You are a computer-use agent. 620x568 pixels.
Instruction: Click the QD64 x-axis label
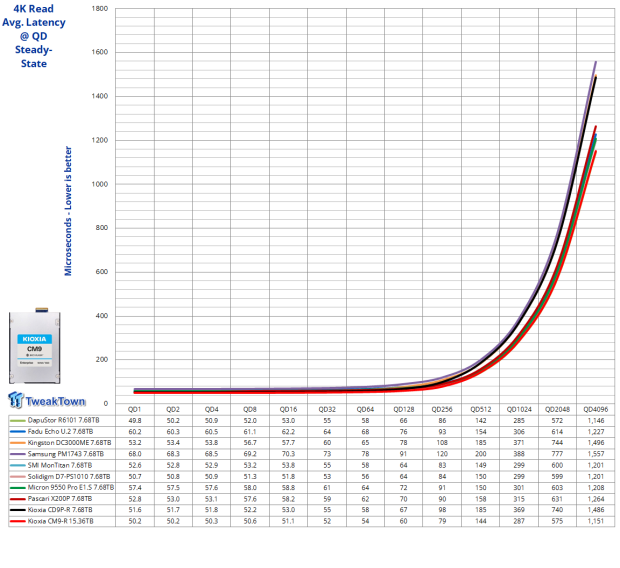click(x=365, y=409)
